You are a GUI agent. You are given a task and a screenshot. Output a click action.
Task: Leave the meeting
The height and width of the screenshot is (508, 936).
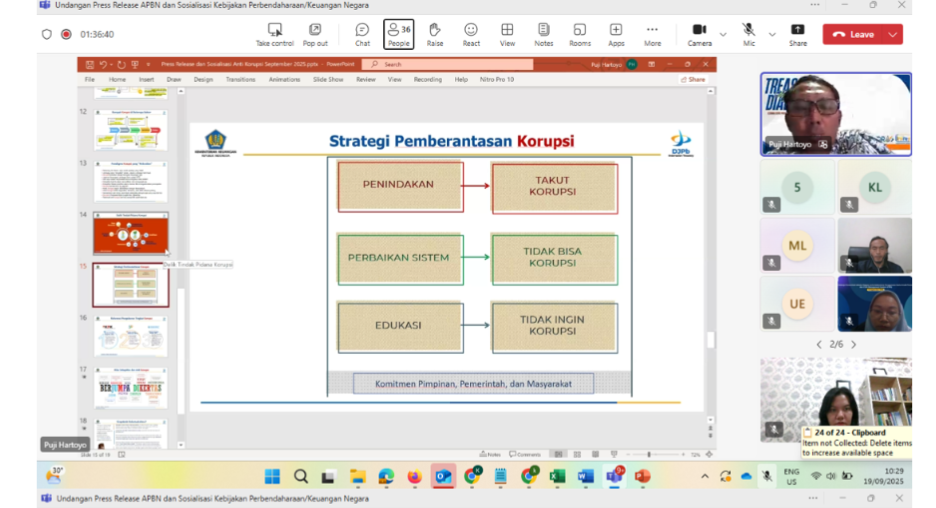(x=853, y=34)
